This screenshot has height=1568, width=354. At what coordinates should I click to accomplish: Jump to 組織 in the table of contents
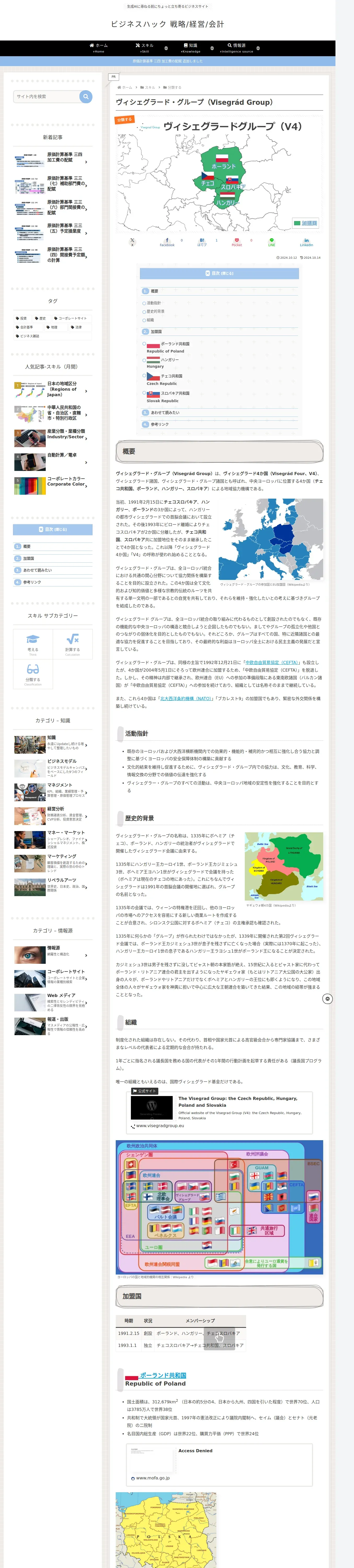[x=150, y=320]
